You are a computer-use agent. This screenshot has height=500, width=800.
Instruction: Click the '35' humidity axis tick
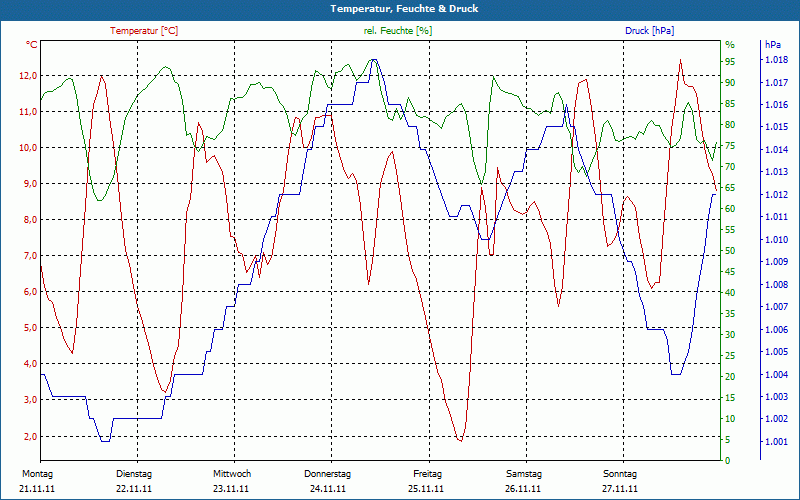(730, 314)
